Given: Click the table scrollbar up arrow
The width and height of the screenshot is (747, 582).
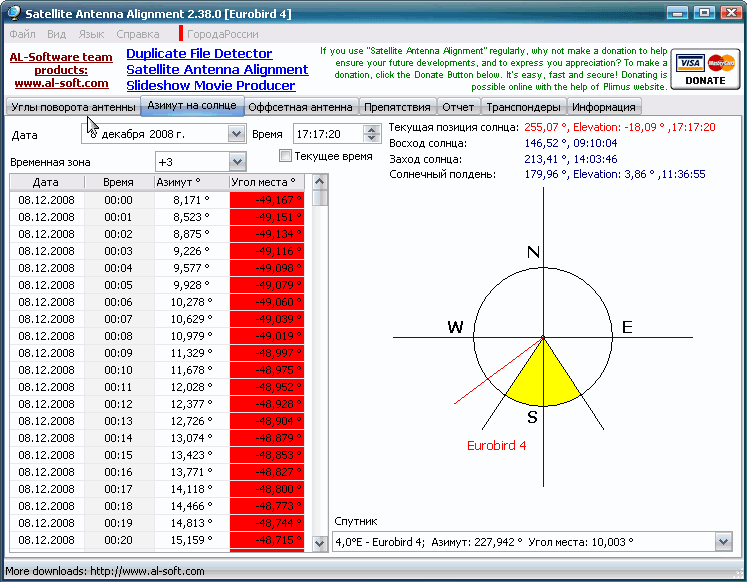Looking at the screenshot, I should (320, 182).
